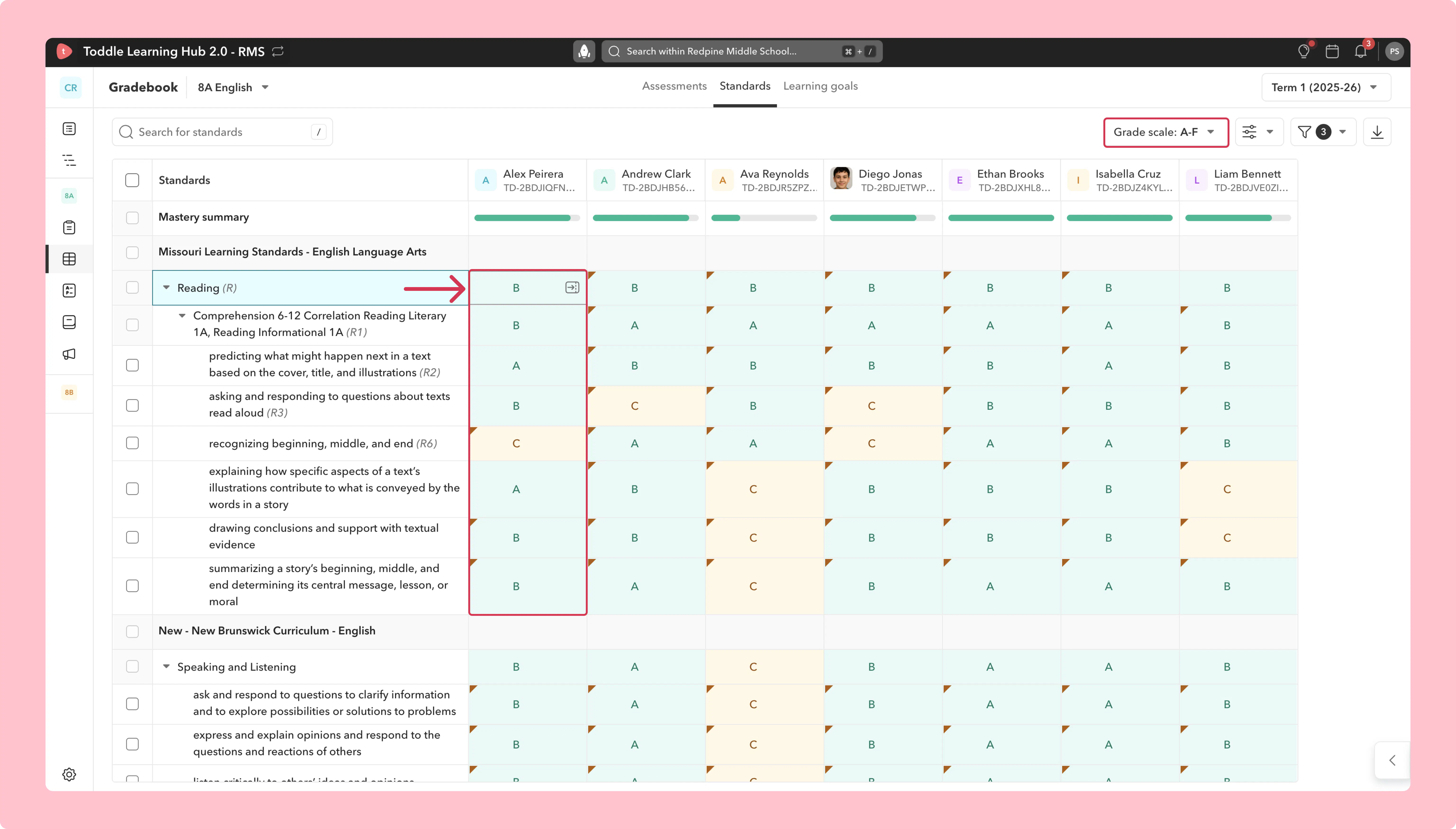Check the New Brunswick Curriculum row checkbox
The width and height of the screenshot is (1456, 829).
[132, 631]
